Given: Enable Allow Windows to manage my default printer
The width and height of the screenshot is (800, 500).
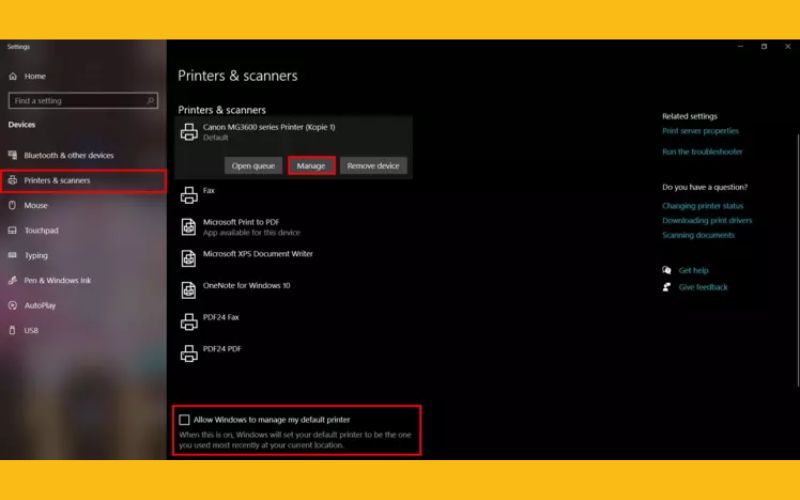Looking at the screenshot, I should (x=184, y=420).
